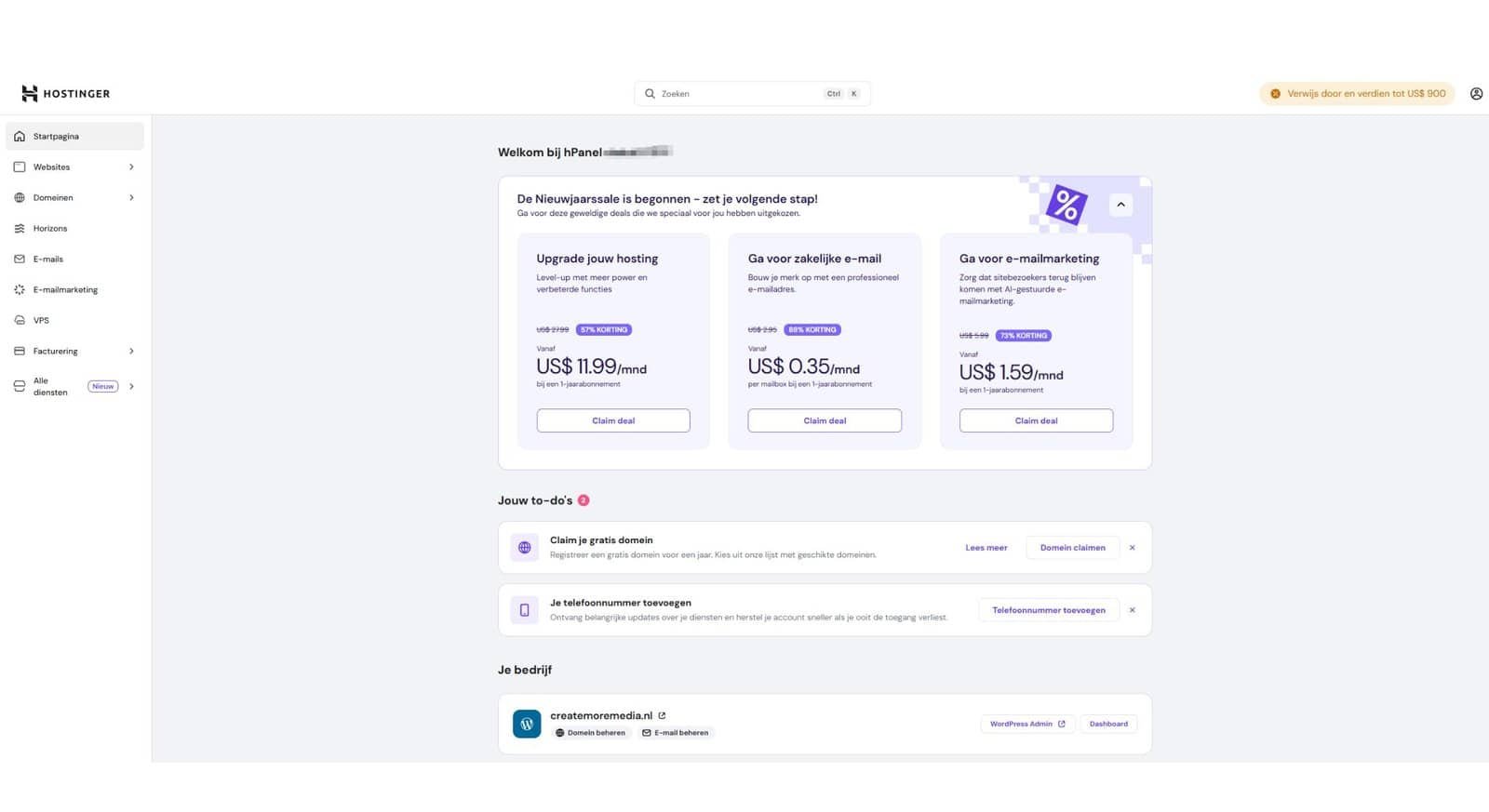Collapse the Nieuwjaarssale promotion panel
1489x812 pixels.
coord(1120,205)
